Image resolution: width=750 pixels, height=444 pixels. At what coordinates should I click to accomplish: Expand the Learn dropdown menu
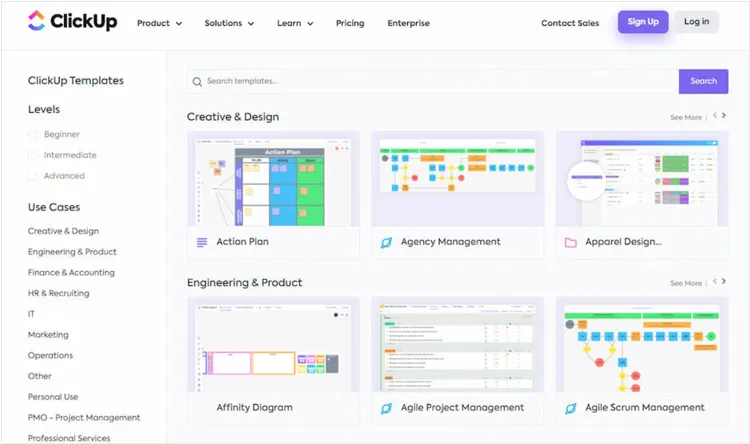point(295,23)
